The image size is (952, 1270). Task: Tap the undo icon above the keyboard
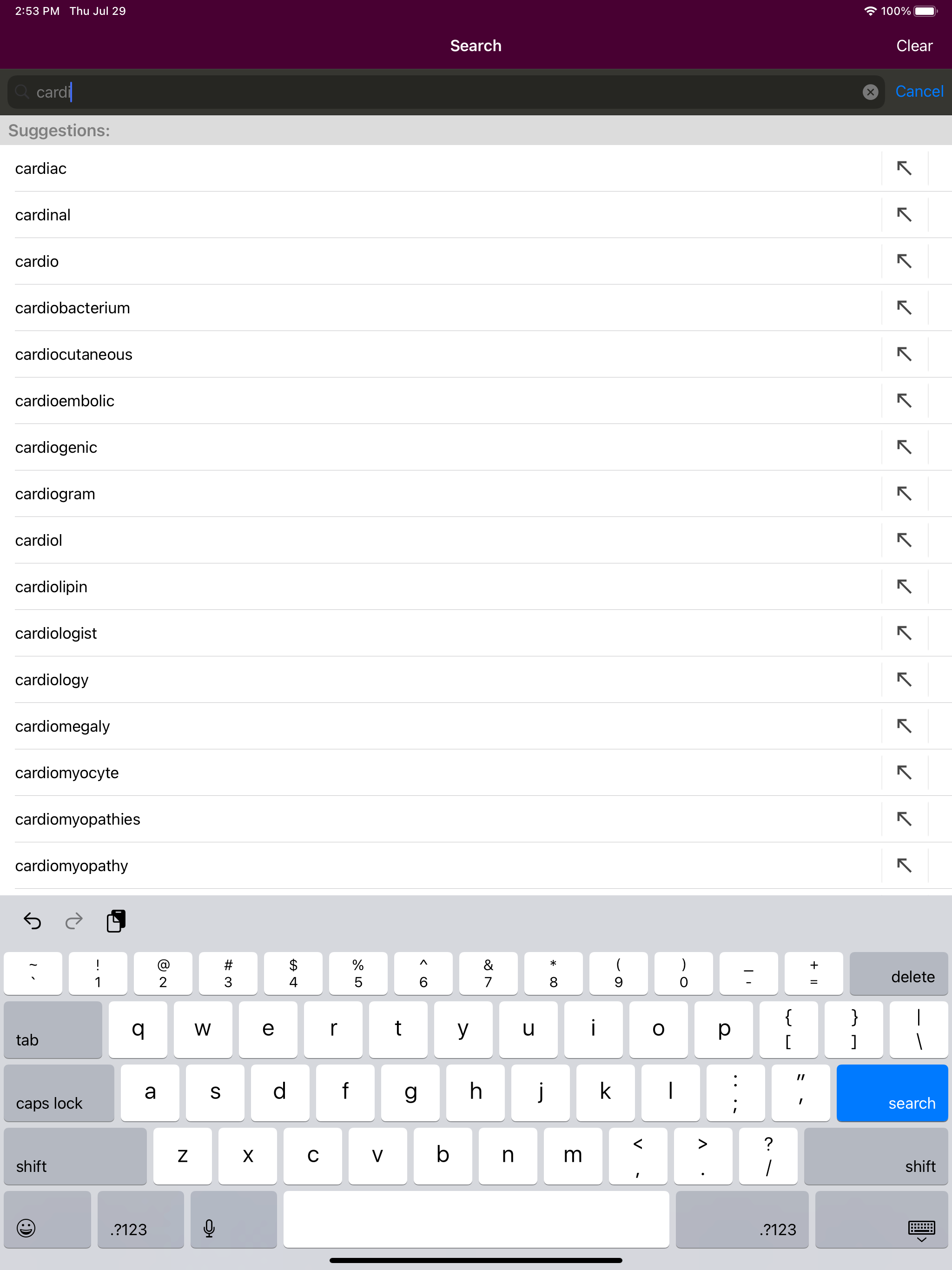(32, 921)
